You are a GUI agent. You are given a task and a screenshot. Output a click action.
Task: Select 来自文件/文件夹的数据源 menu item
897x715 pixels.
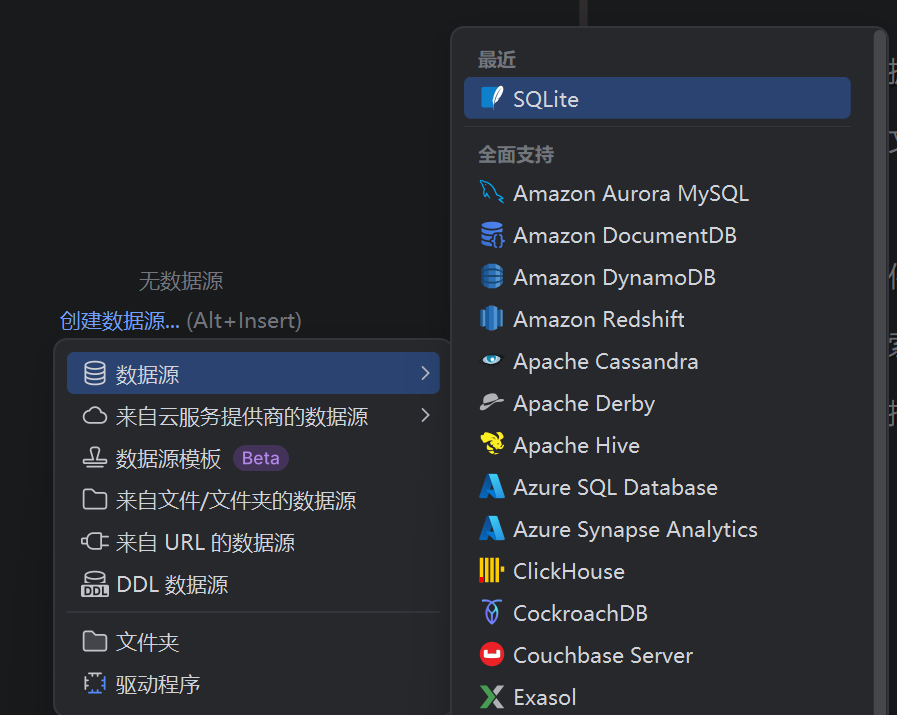253,500
